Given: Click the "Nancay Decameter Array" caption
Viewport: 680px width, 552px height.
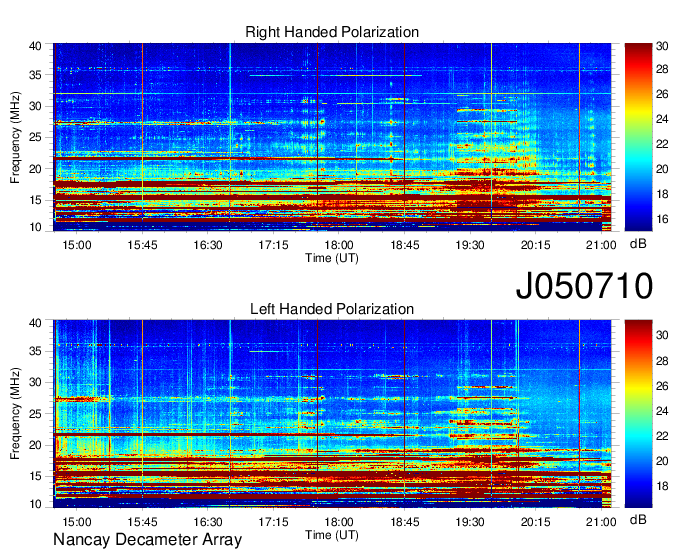Looking at the screenshot, I should click(x=147, y=540).
